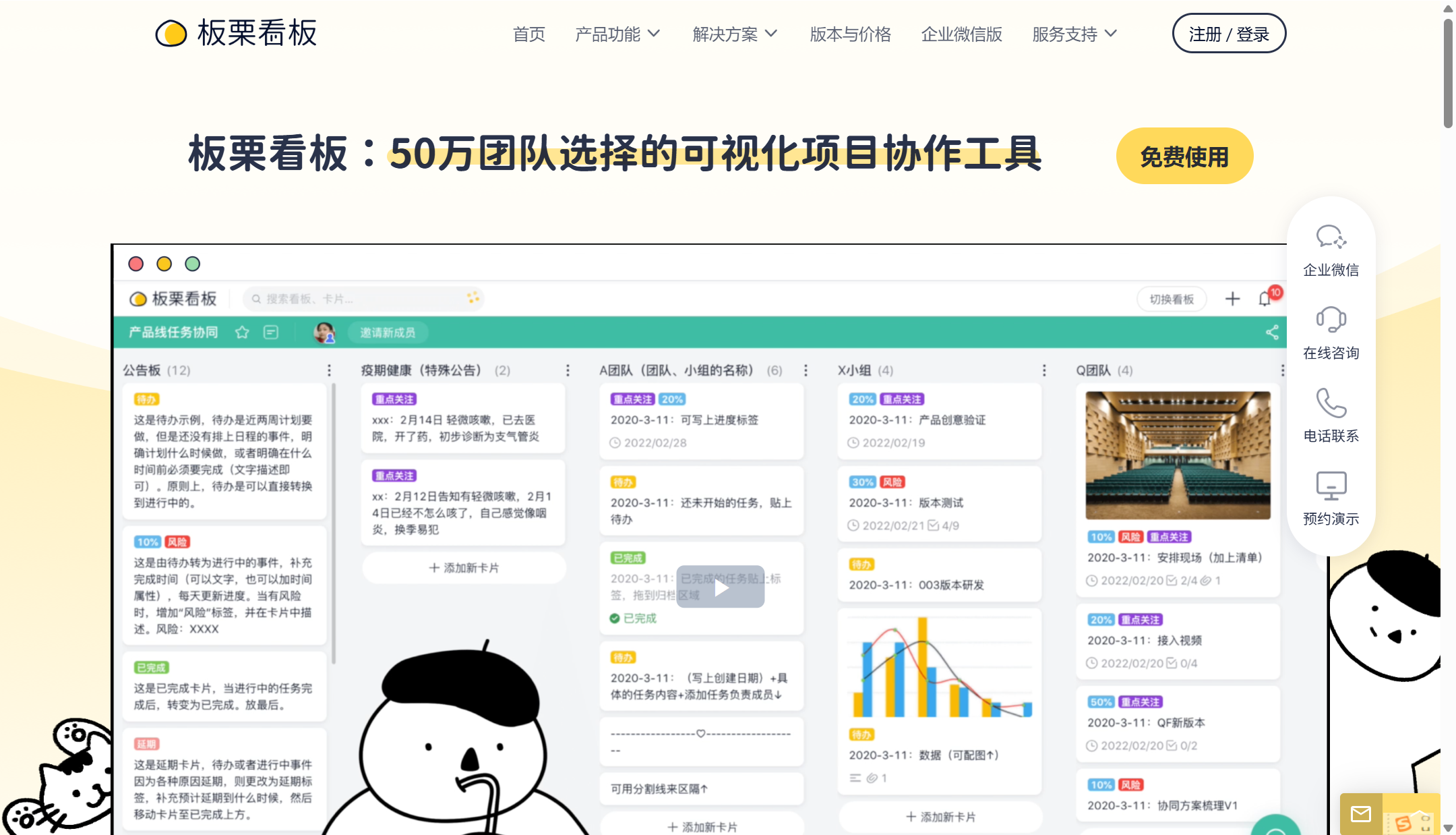
Task: Open the 解决方案 dropdown menu
Action: (x=733, y=34)
